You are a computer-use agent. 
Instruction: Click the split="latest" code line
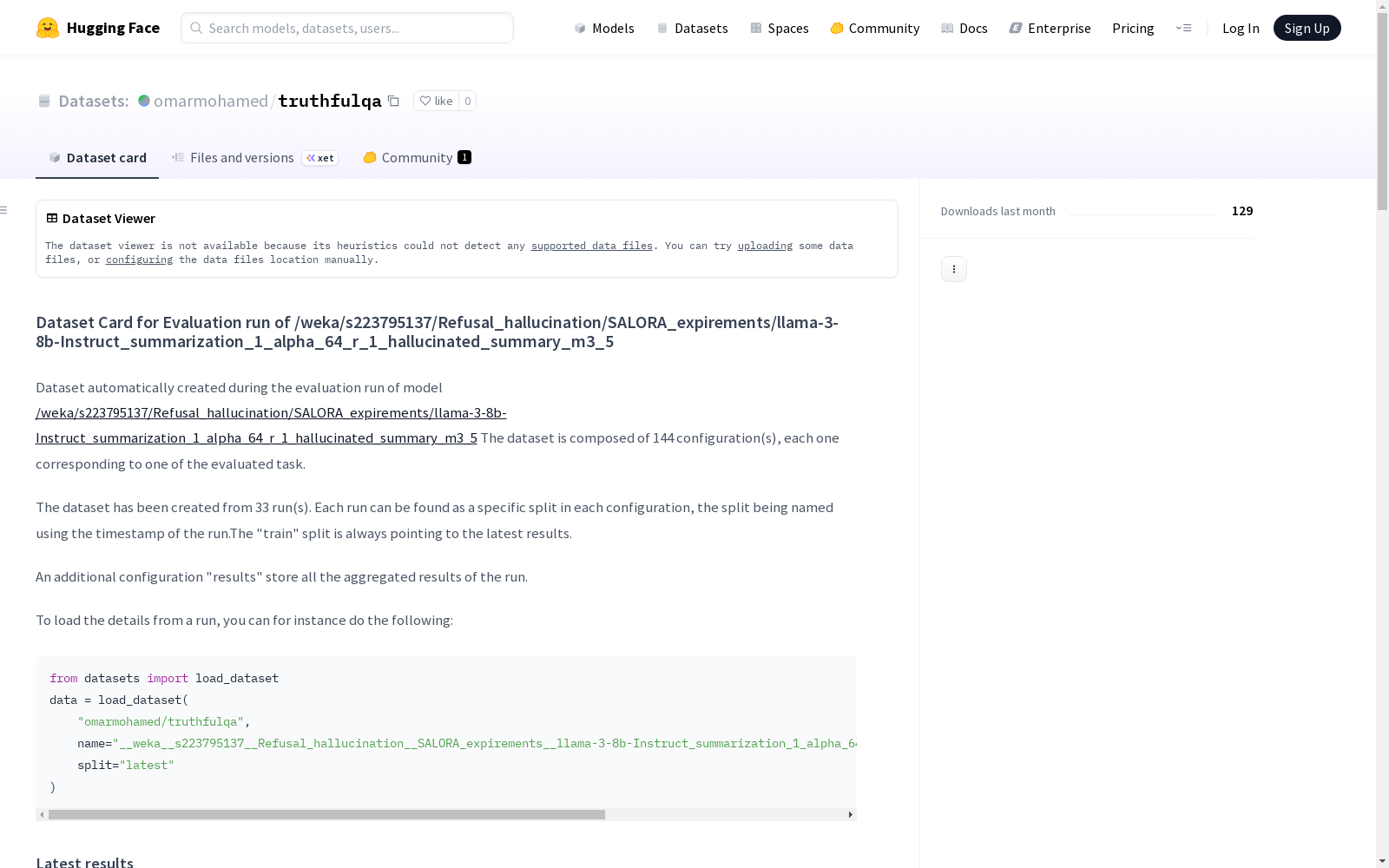tap(126, 765)
